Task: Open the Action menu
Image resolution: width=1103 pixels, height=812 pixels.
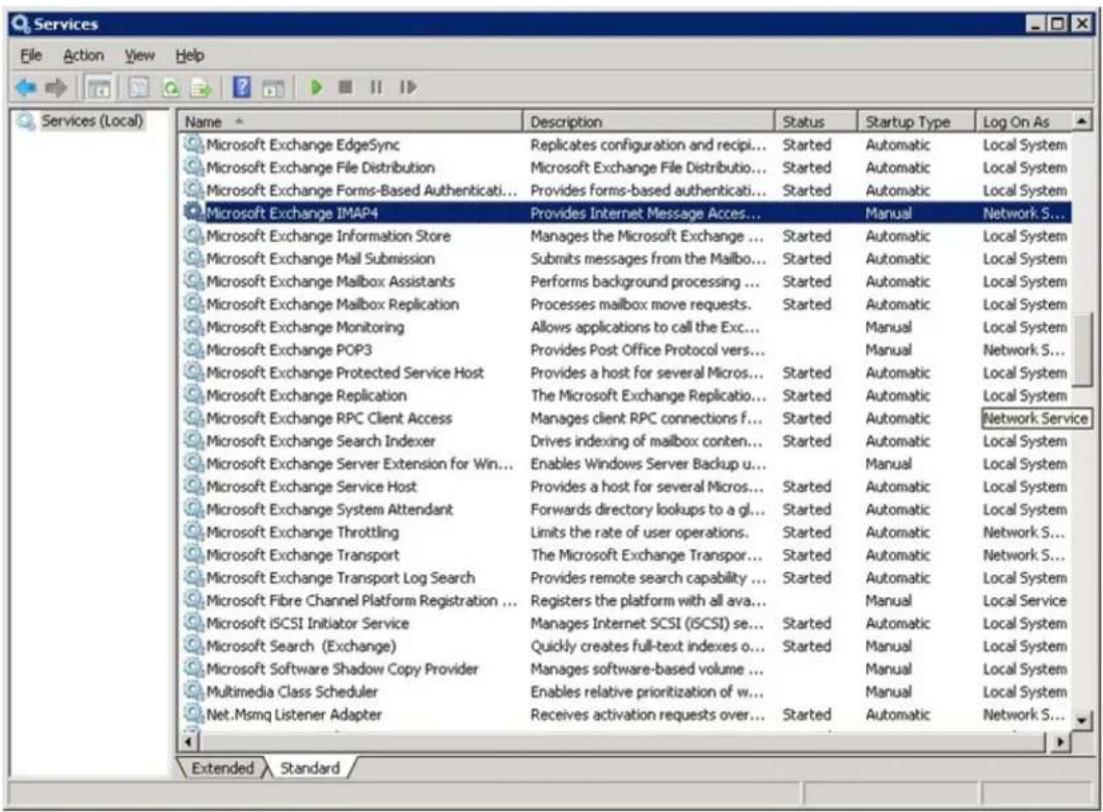Action: coord(83,56)
